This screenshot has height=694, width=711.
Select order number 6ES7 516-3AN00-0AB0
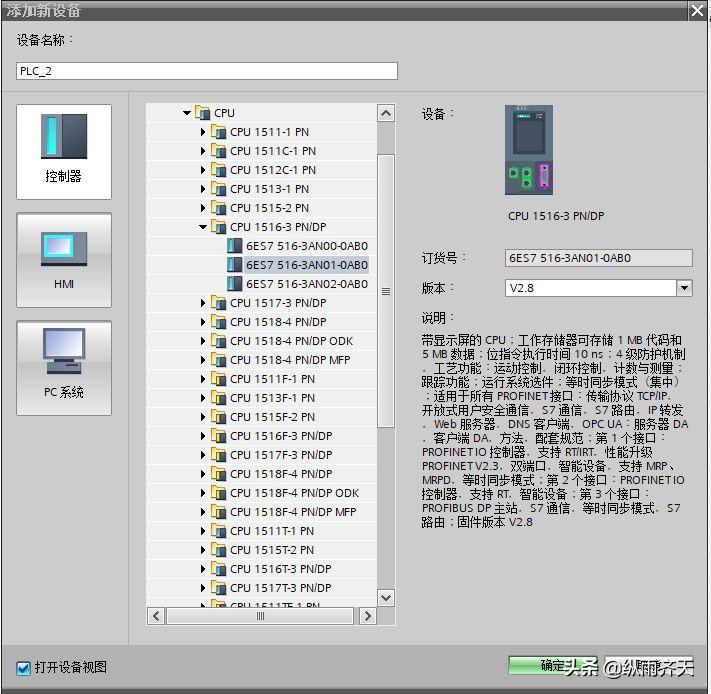point(307,246)
